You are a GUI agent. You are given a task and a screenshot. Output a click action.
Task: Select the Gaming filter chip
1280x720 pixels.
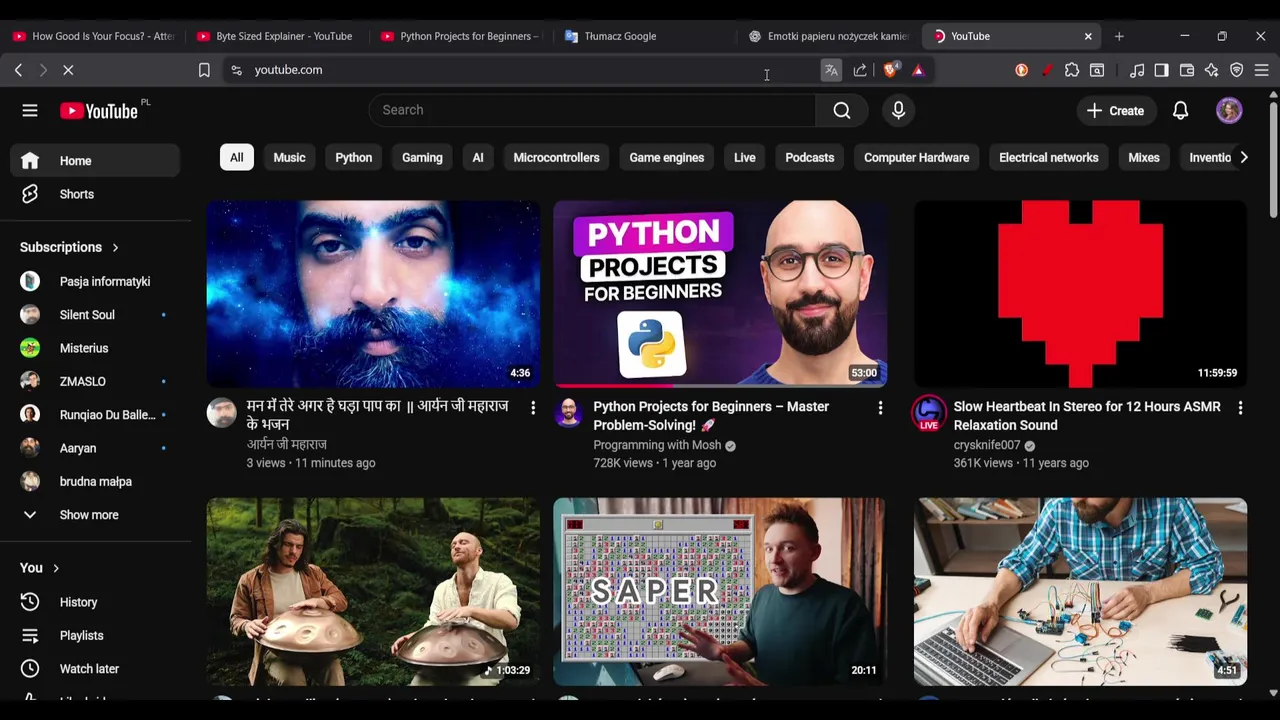(422, 157)
